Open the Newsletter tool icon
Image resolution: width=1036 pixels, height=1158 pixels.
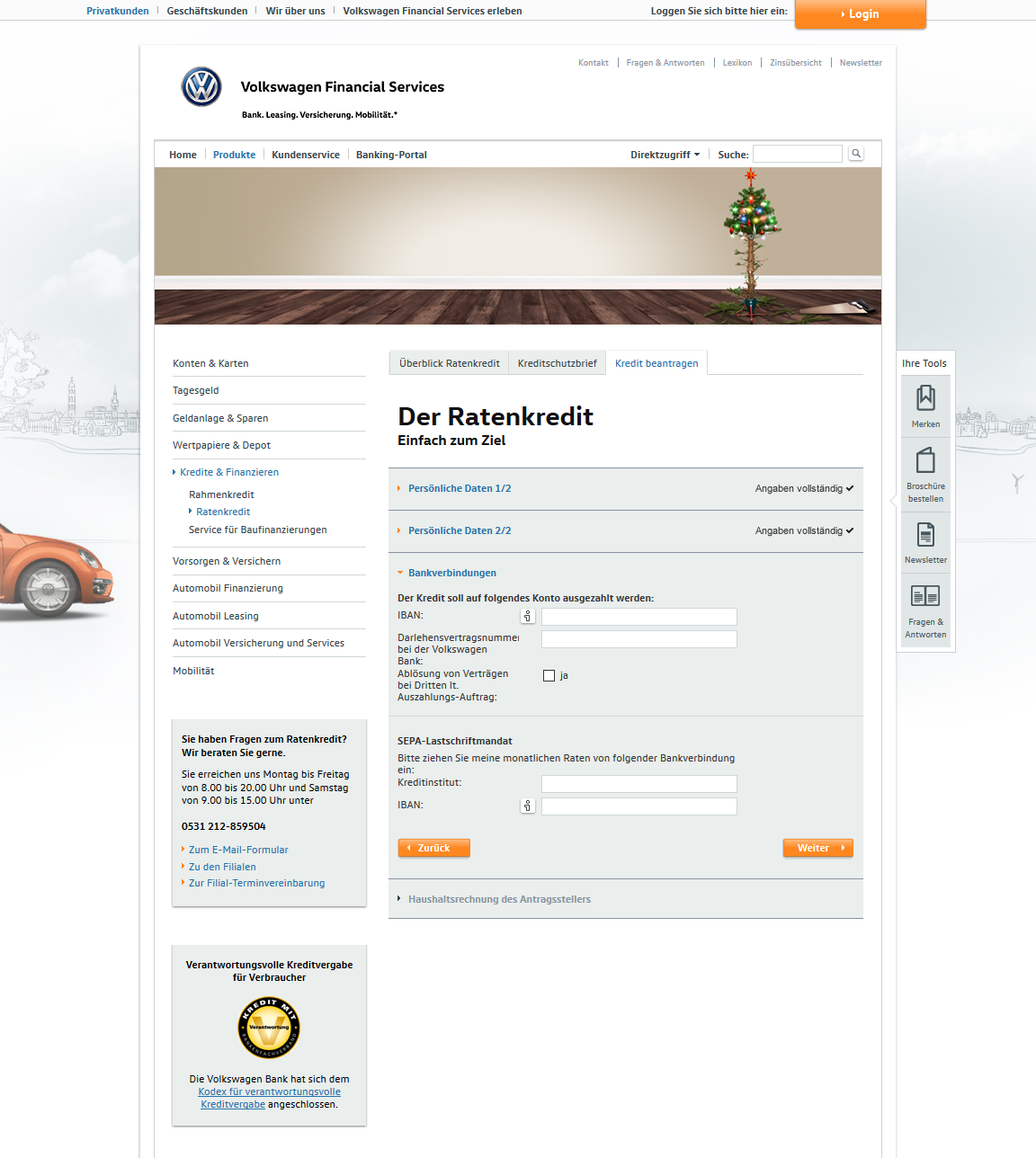pyautogui.click(x=925, y=543)
